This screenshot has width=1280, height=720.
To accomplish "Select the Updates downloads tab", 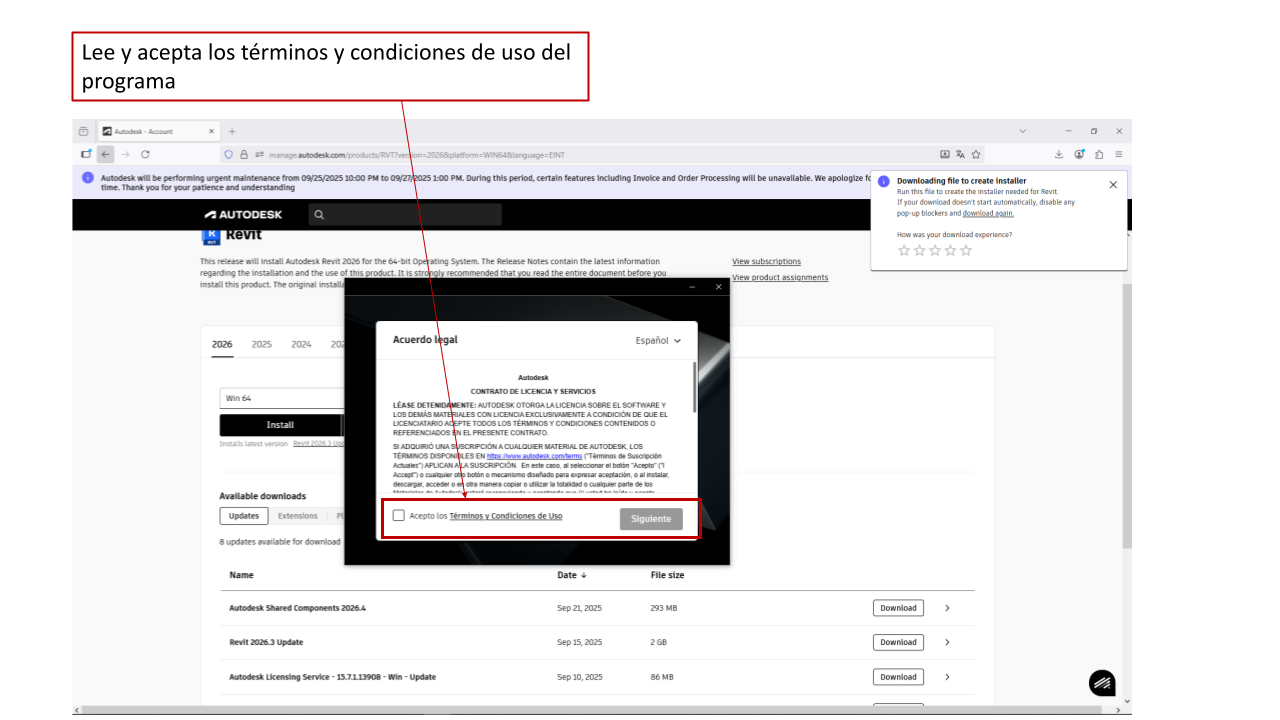I will pos(244,516).
